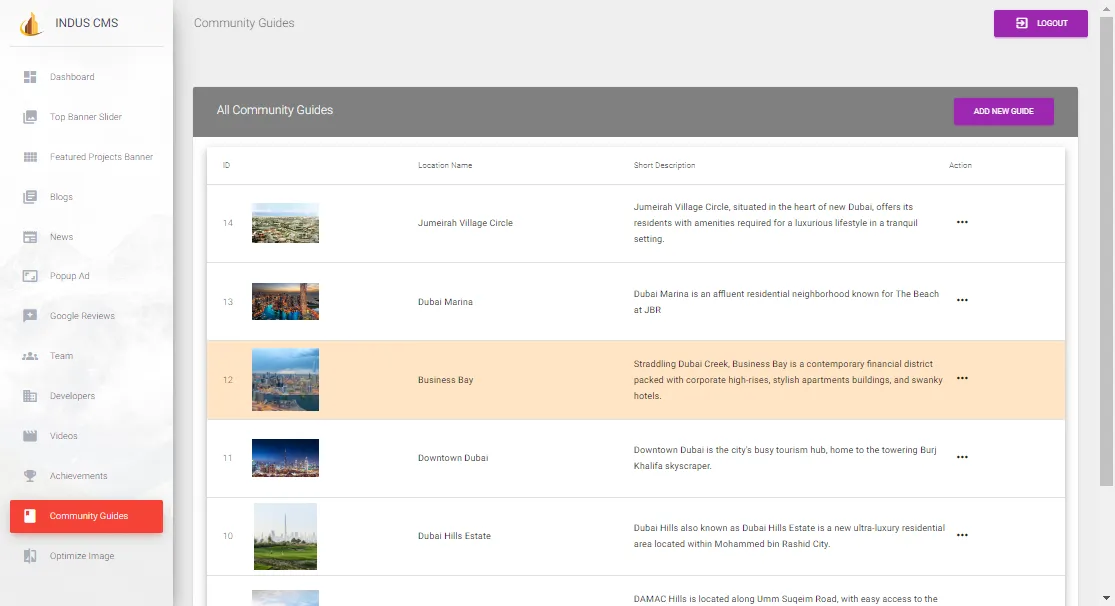Click the 'Dubai Marina' location name
This screenshot has height=606, width=1115.
445,302
